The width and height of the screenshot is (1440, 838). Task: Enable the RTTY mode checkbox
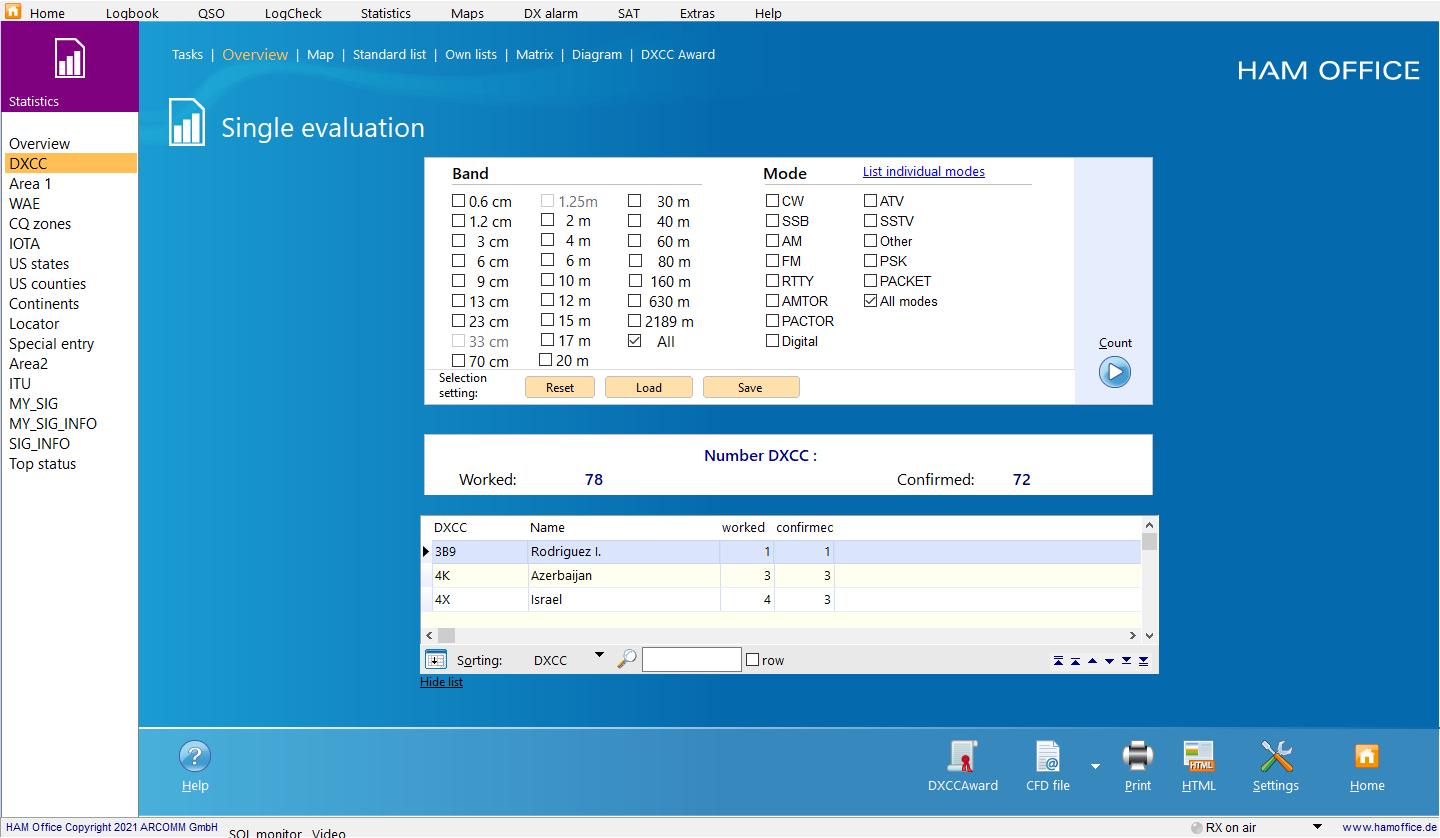tap(772, 281)
